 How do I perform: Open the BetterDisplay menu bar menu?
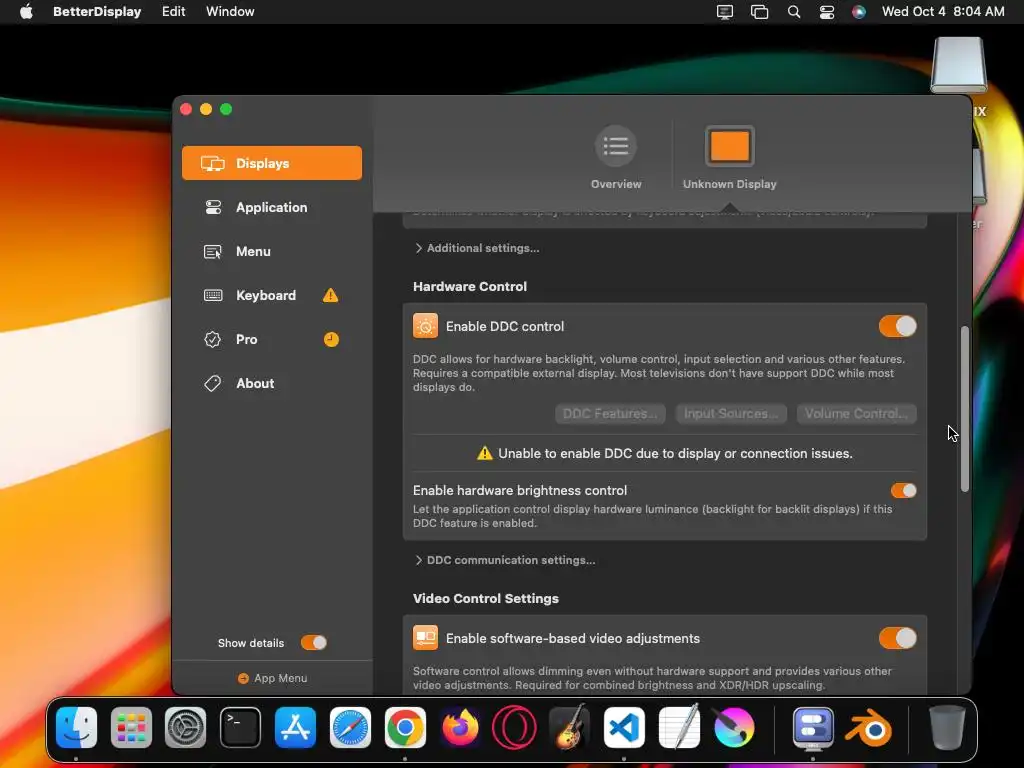97,11
